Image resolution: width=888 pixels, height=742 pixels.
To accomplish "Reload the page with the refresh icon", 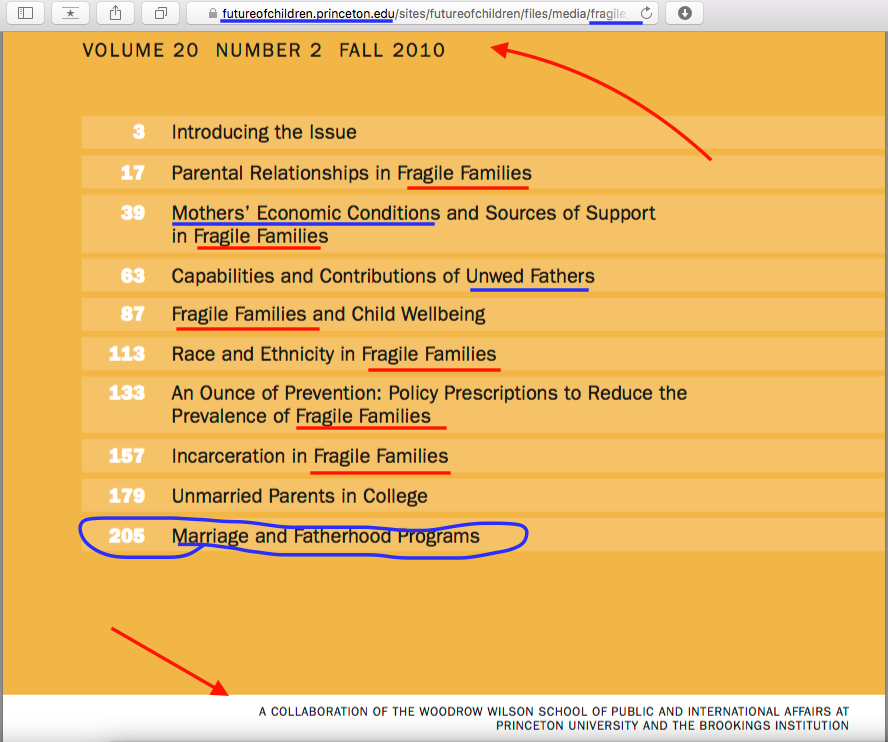I will (646, 13).
